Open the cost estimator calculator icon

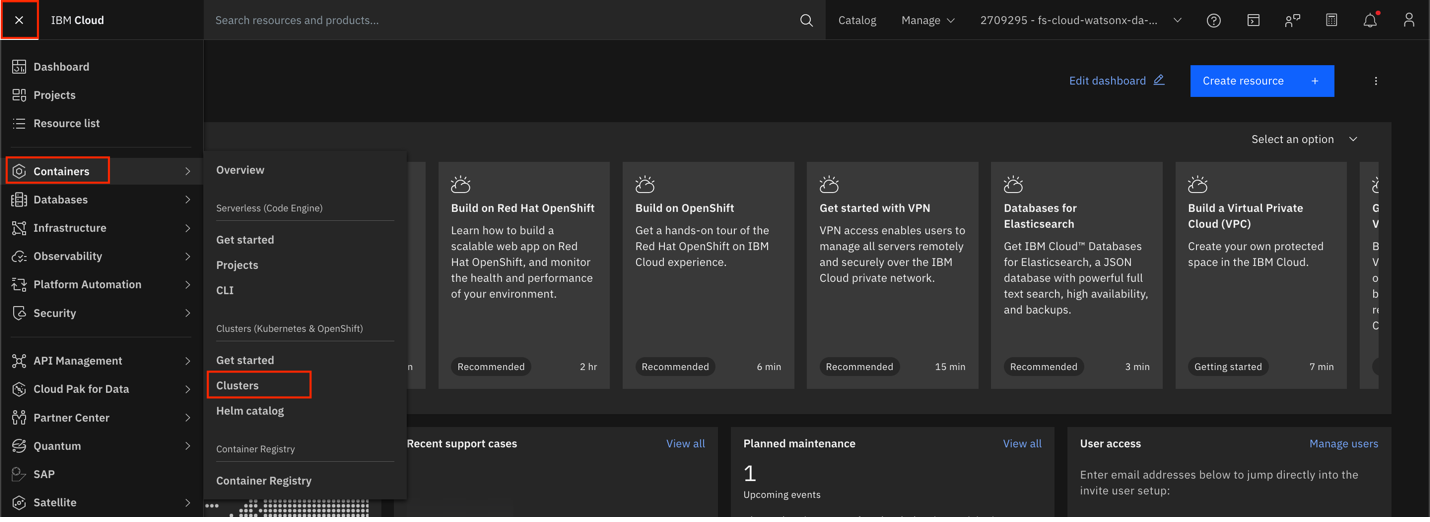click(1331, 20)
